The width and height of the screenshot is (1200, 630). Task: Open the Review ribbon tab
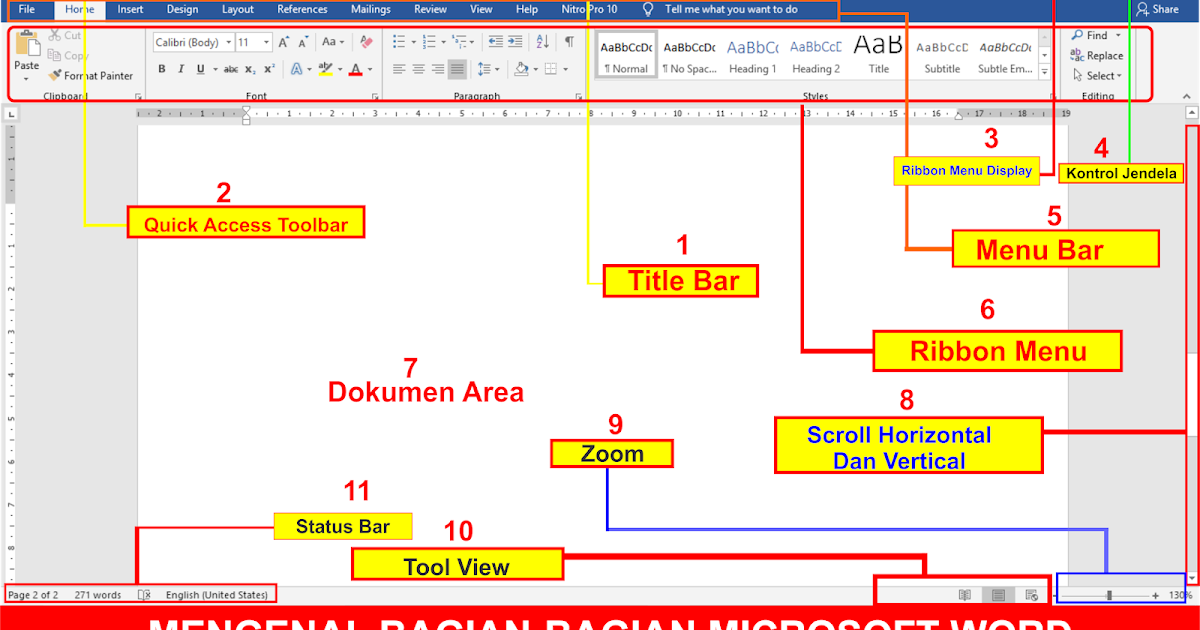pyautogui.click(x=430, y=9)
